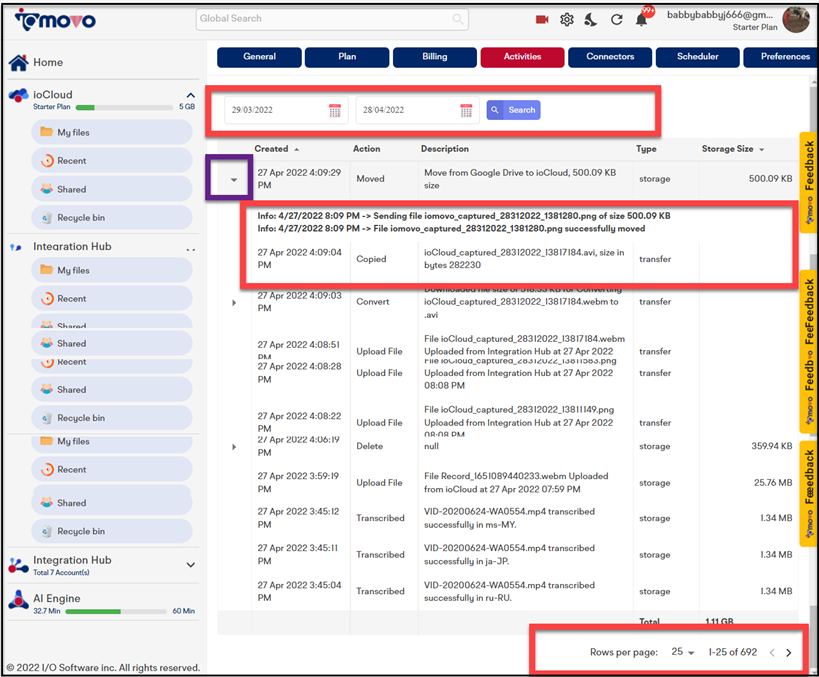
Task: Expand Integration Hub Total 7 Account(s) chevron
Action: pos(191,565)
